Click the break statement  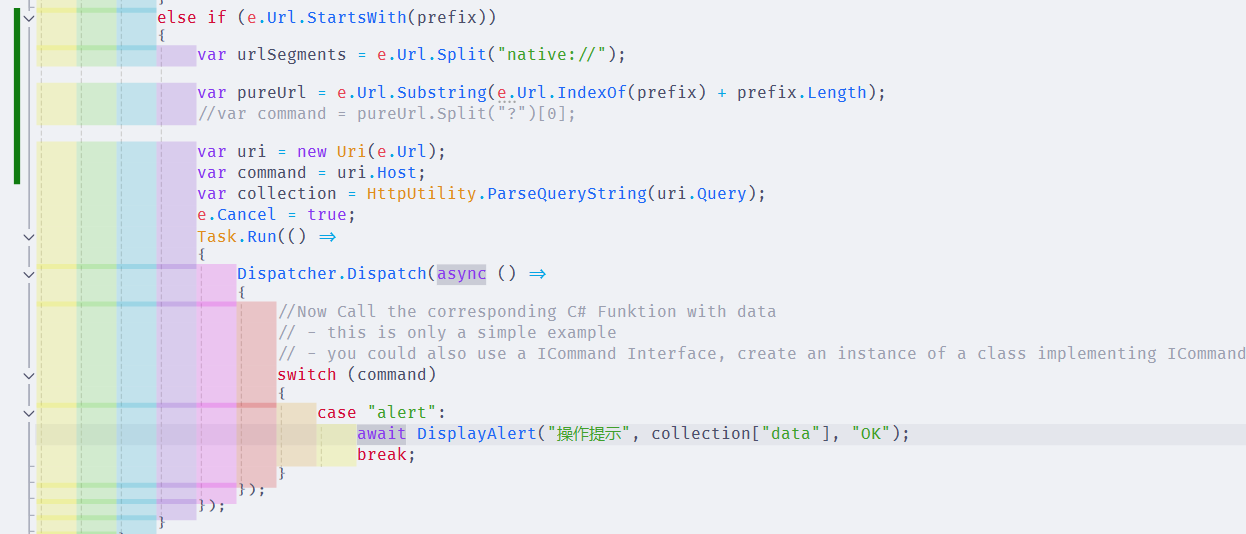point(385,455)
